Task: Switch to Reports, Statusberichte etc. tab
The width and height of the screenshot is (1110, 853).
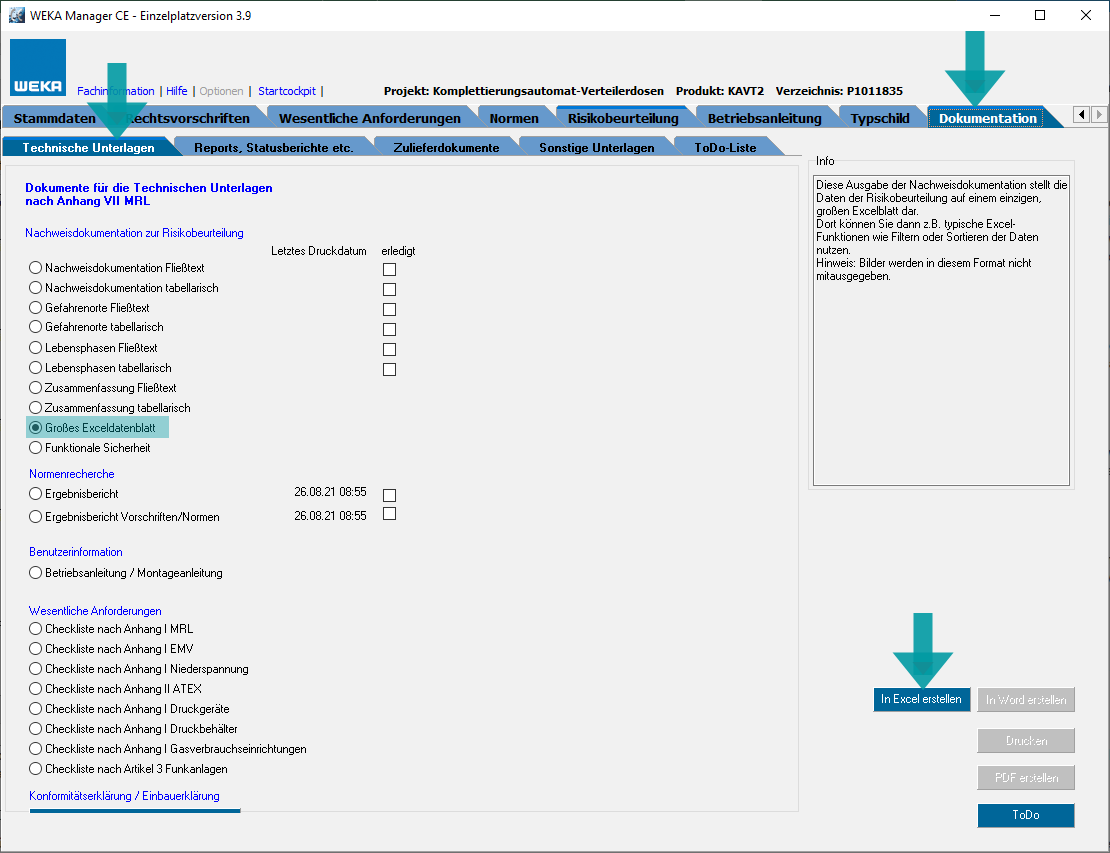Action: [x=273, y=147]
